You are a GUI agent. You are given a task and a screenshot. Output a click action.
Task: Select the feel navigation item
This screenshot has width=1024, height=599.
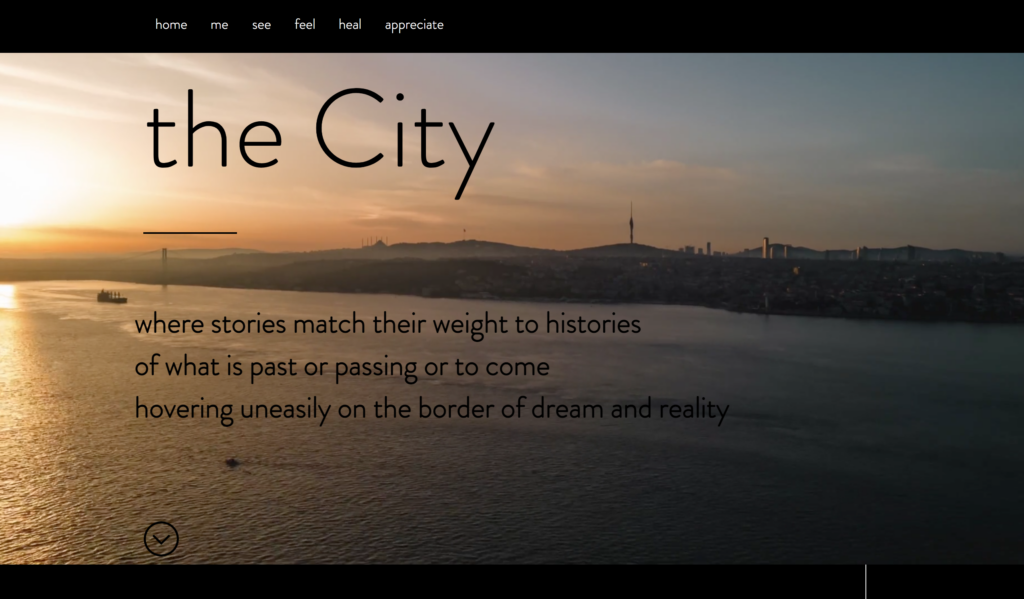(305, 24)
